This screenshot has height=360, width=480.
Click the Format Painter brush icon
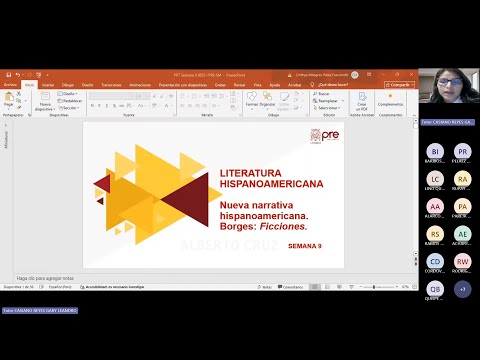19,107
